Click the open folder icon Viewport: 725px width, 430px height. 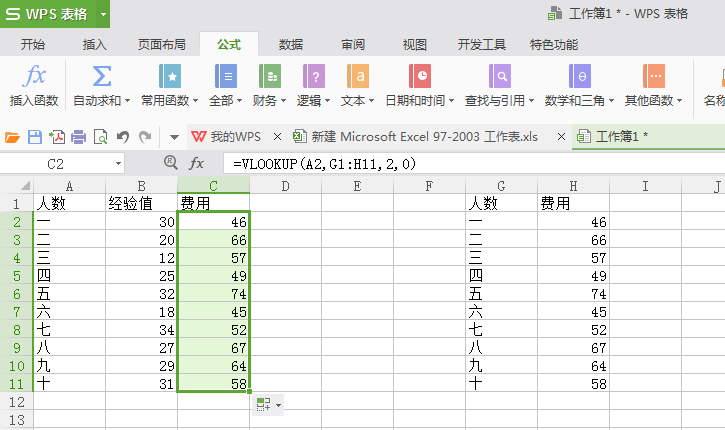13,136
